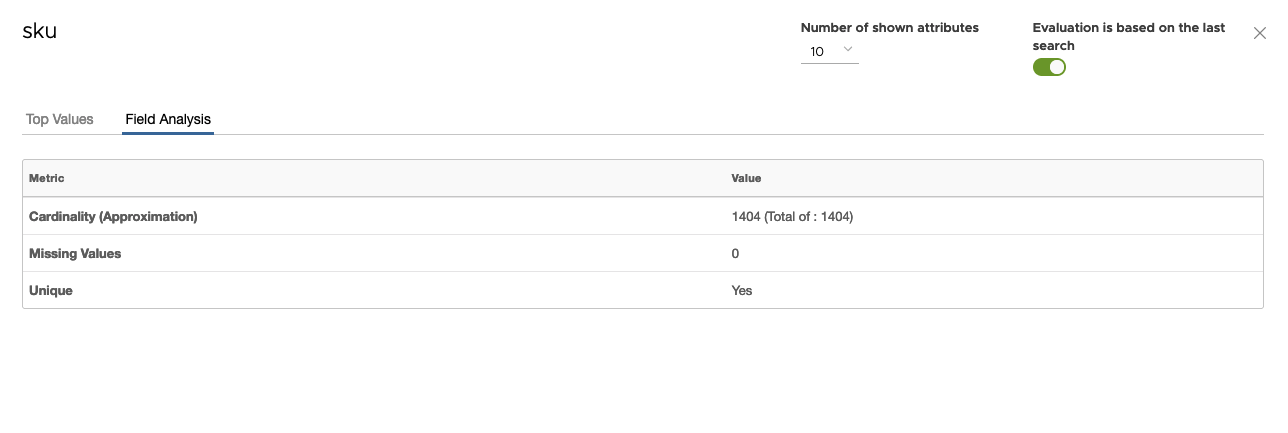
Task: Click the Number of shown attributes label
Action: click(889, 28)
